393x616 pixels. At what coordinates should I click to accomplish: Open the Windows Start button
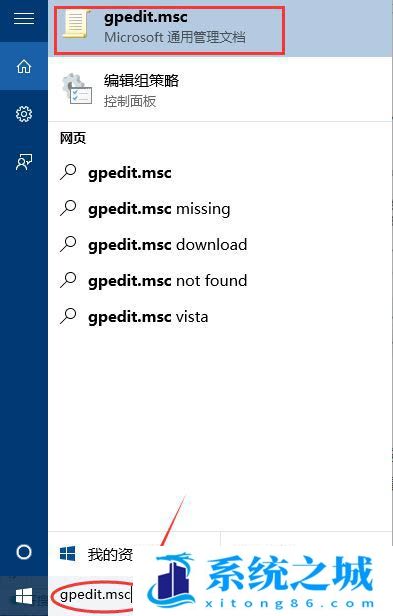click(24, 596)
